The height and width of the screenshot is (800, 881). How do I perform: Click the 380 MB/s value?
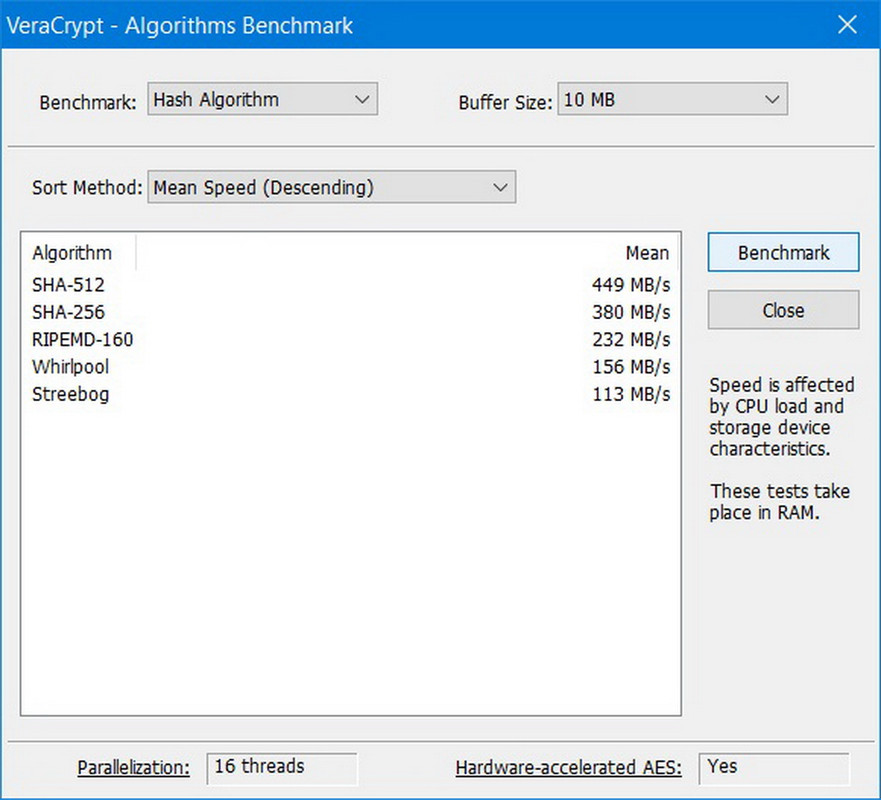pos(631,312)
